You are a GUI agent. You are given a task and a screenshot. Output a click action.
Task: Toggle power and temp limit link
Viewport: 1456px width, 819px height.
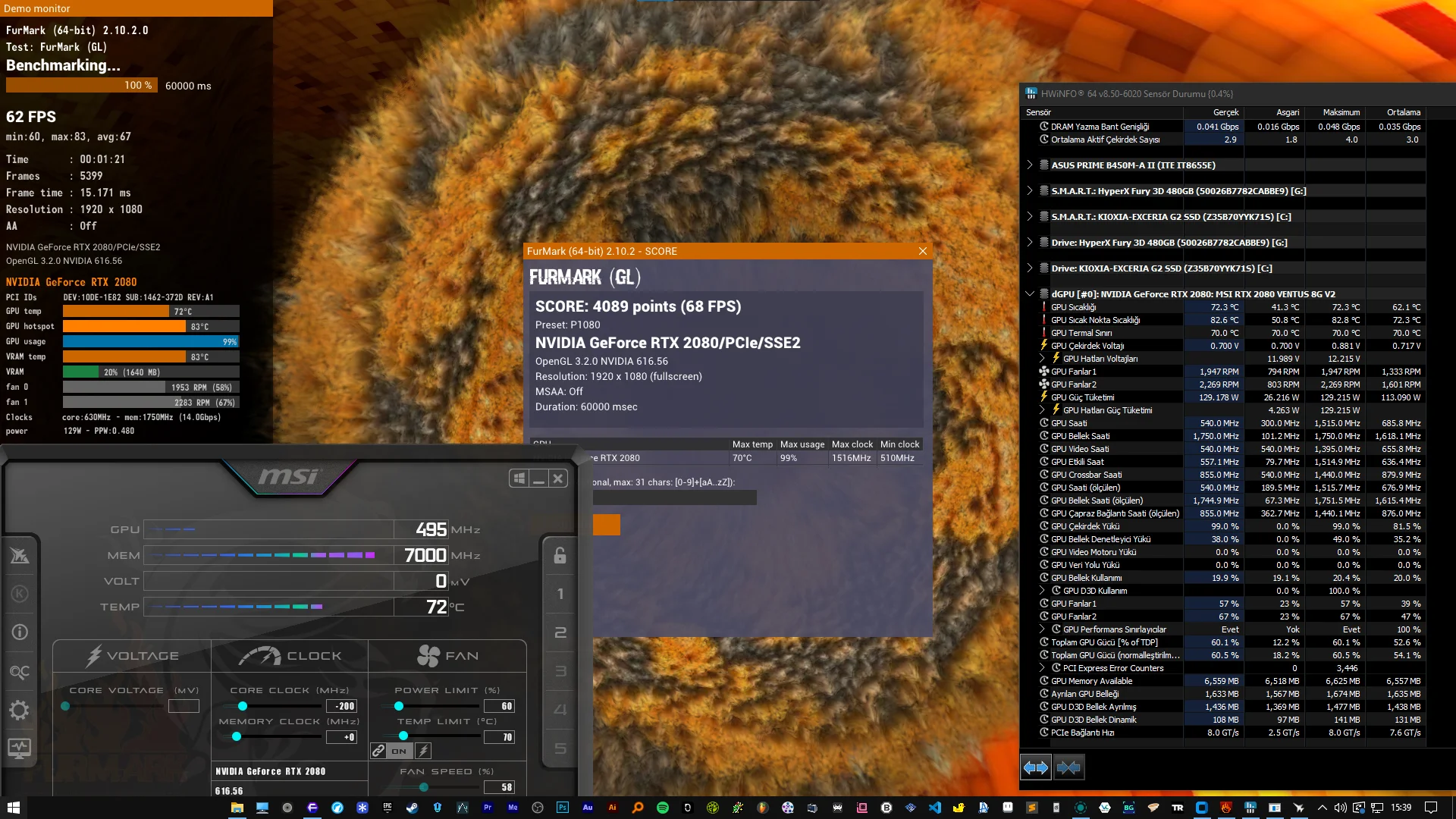coord(378,751)
